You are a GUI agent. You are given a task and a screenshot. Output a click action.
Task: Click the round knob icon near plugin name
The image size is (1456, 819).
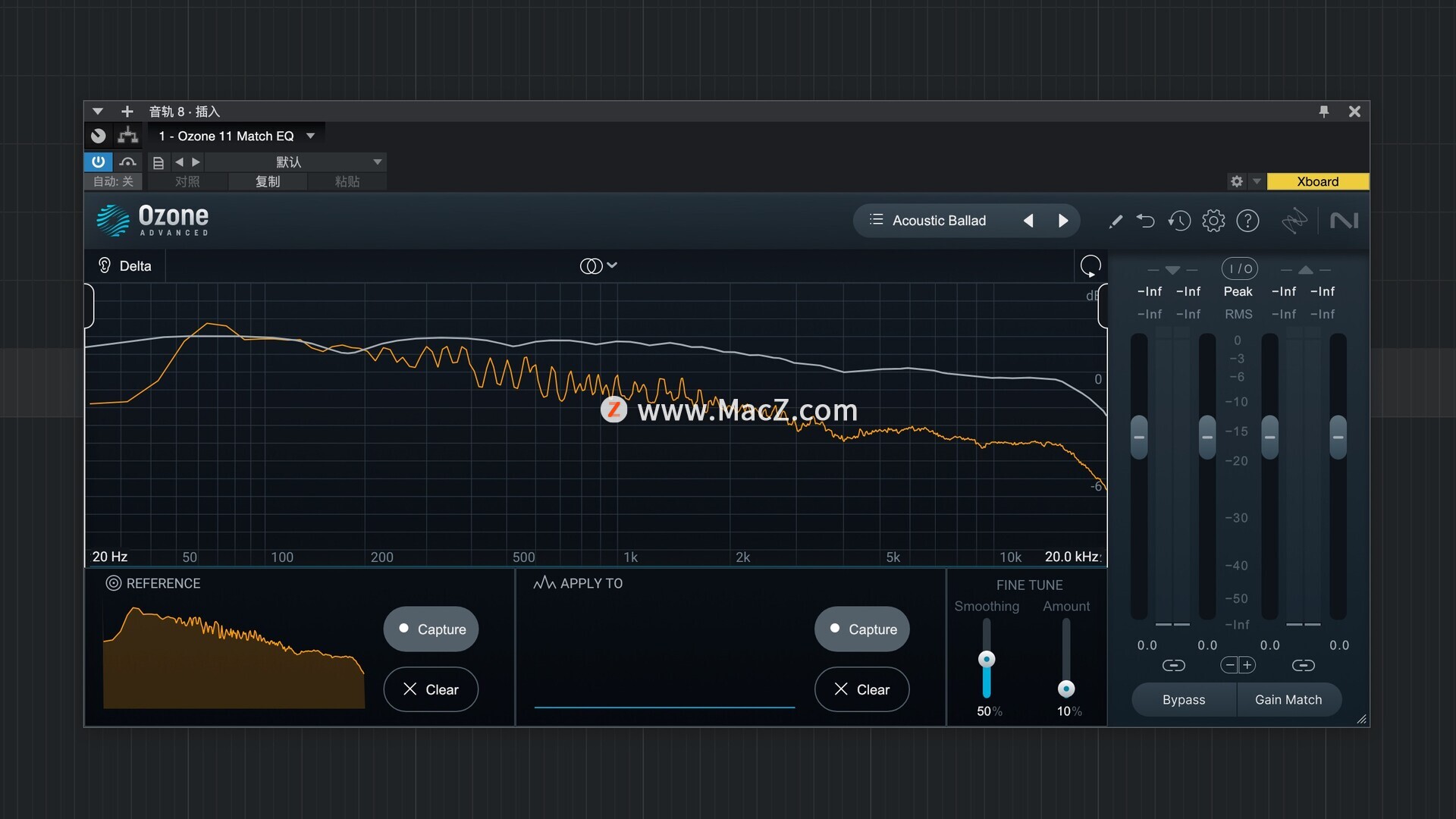(x=99, y=136)
